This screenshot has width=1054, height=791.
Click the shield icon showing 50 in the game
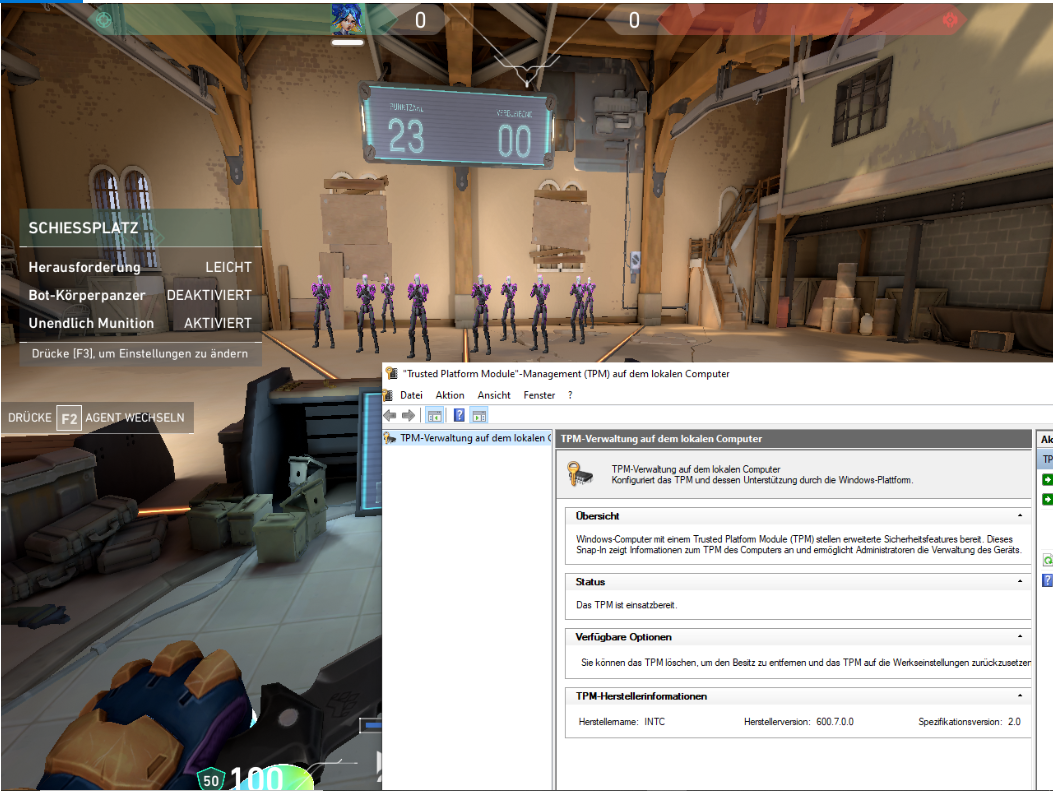(210, 780)
